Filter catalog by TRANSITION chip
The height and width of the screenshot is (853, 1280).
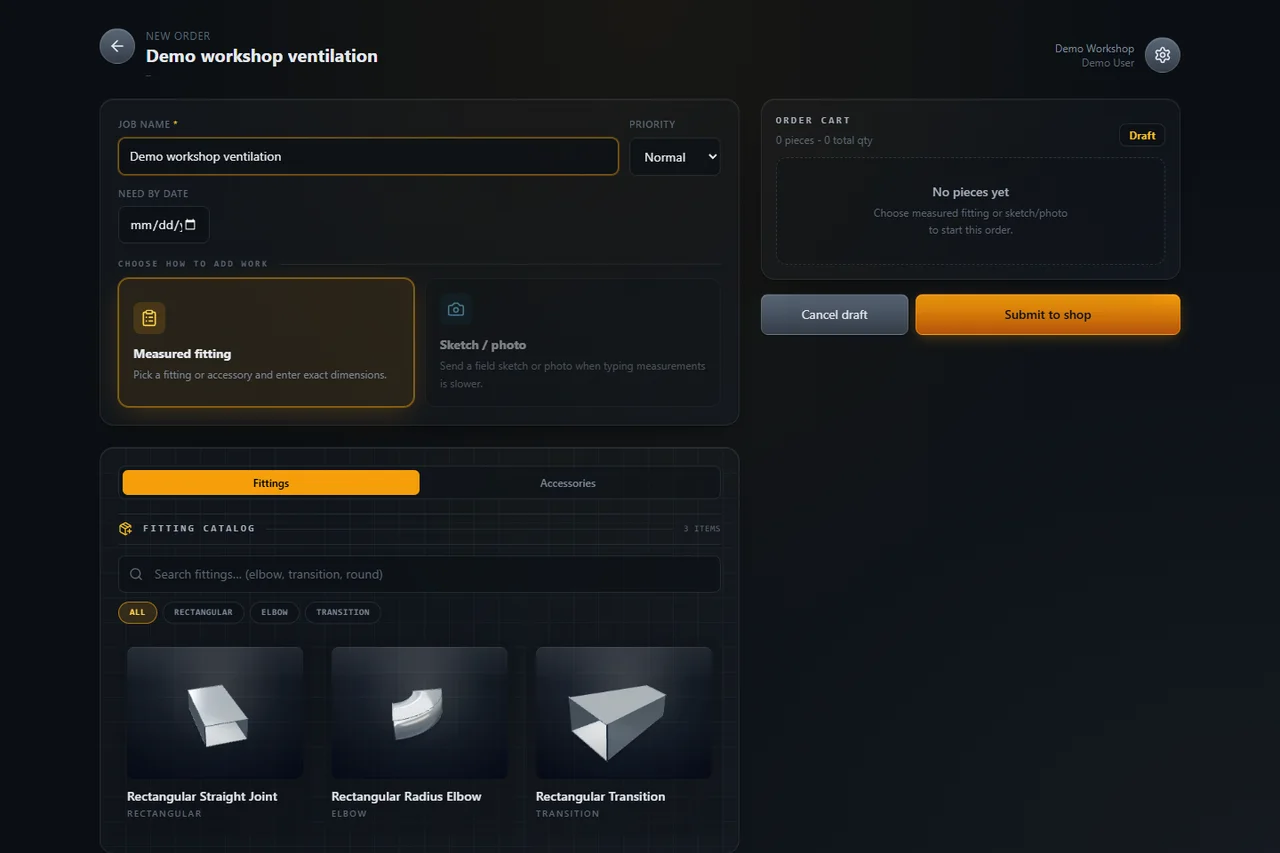click(343, 612)
